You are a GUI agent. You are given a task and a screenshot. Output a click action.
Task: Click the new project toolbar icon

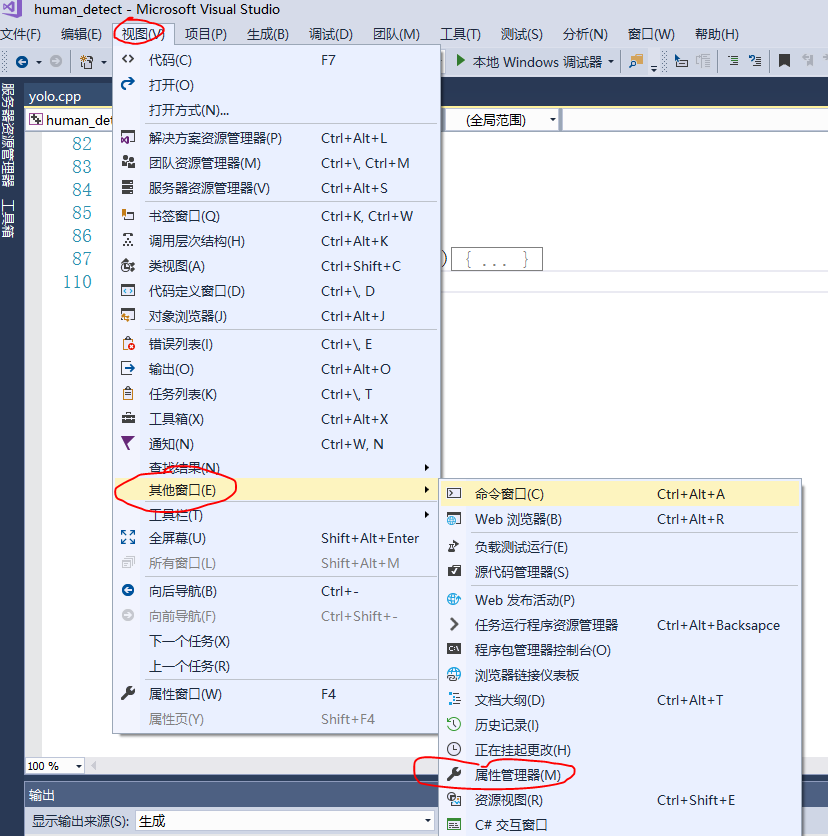[86, 62]
